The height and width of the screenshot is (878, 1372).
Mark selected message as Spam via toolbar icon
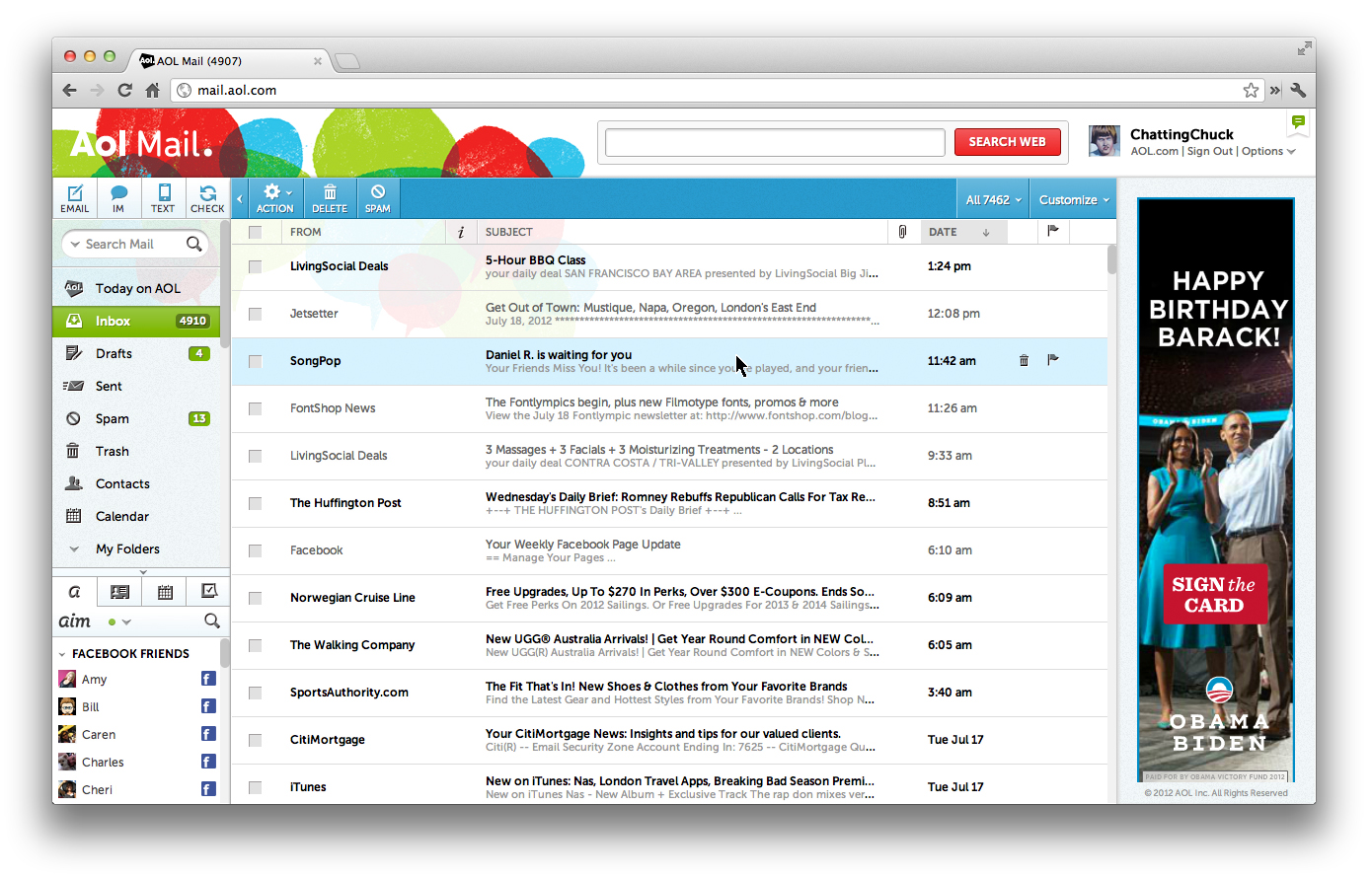[x=378, y=197]
